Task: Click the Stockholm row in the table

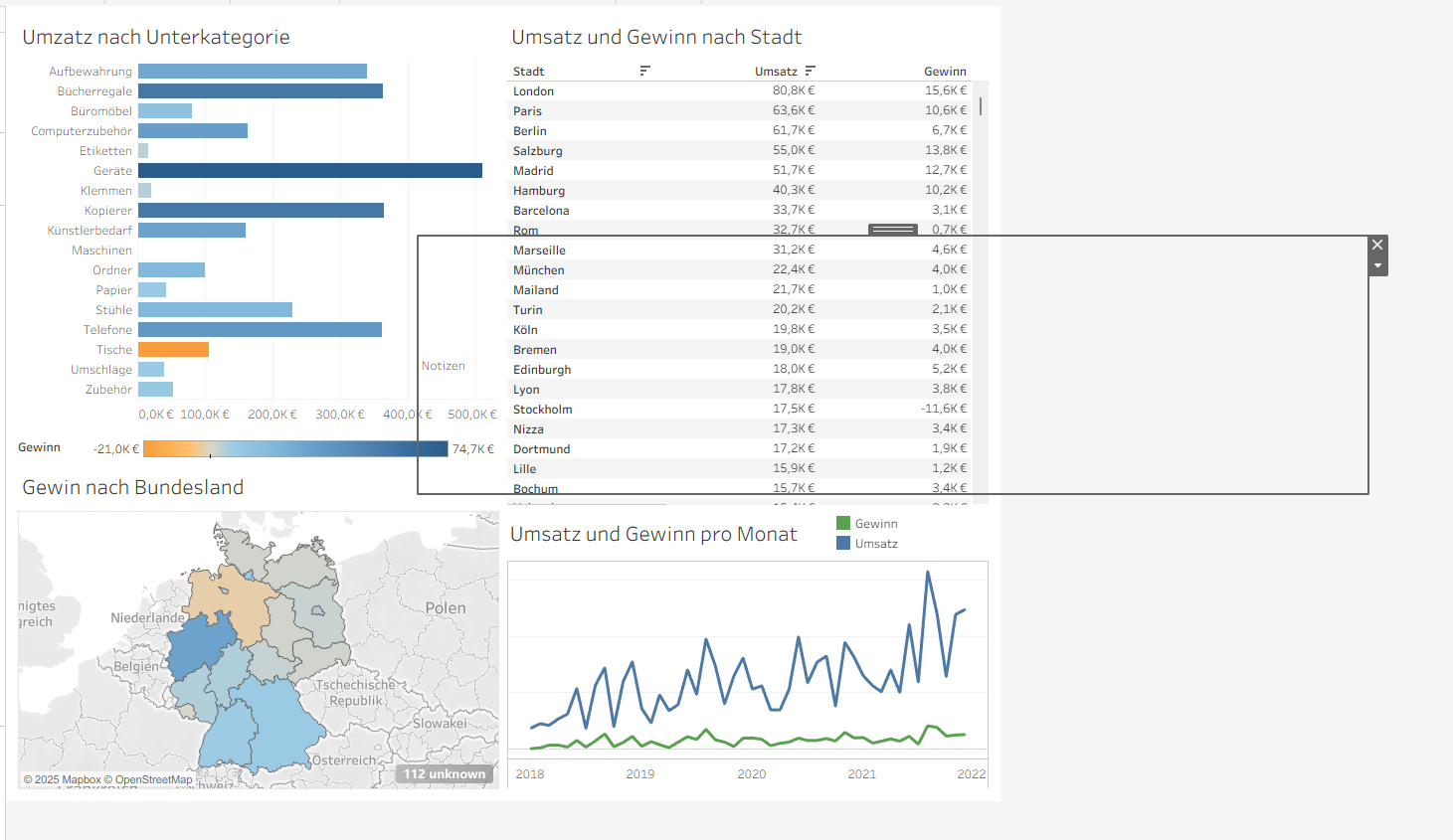Action: (x=543, y=410)
